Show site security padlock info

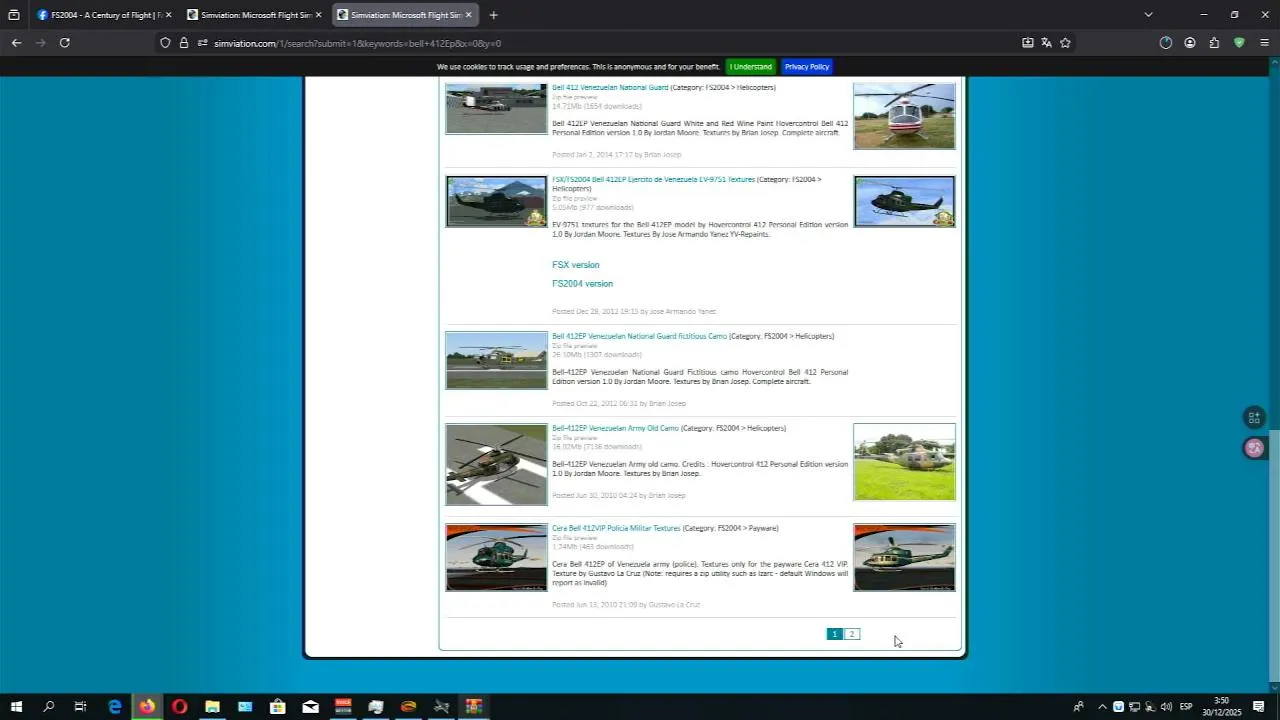point(184,43)
